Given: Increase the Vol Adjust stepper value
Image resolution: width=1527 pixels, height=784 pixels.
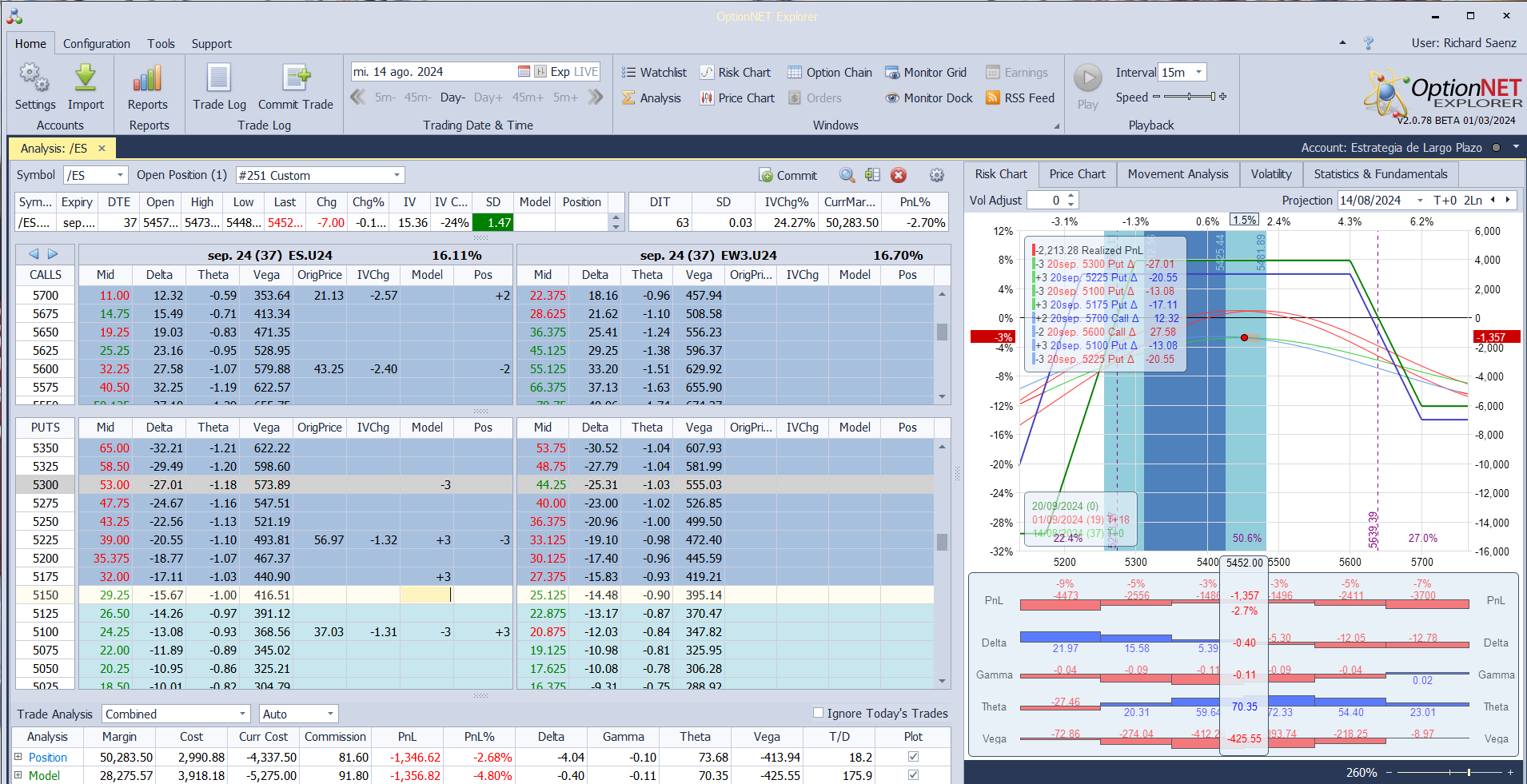Looking at the screenshot, I should [1071, 197].
